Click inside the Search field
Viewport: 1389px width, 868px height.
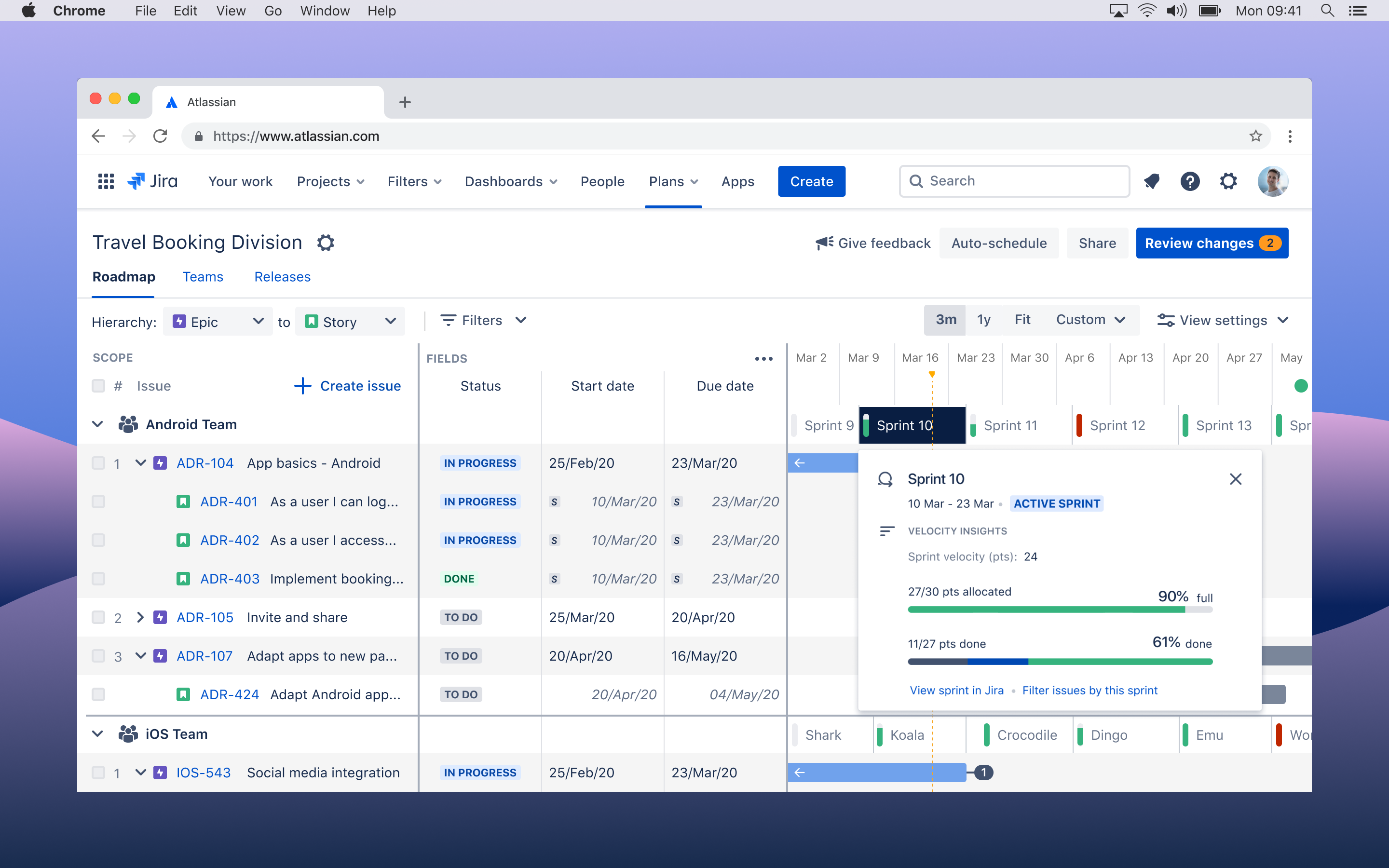[1014, 181]
